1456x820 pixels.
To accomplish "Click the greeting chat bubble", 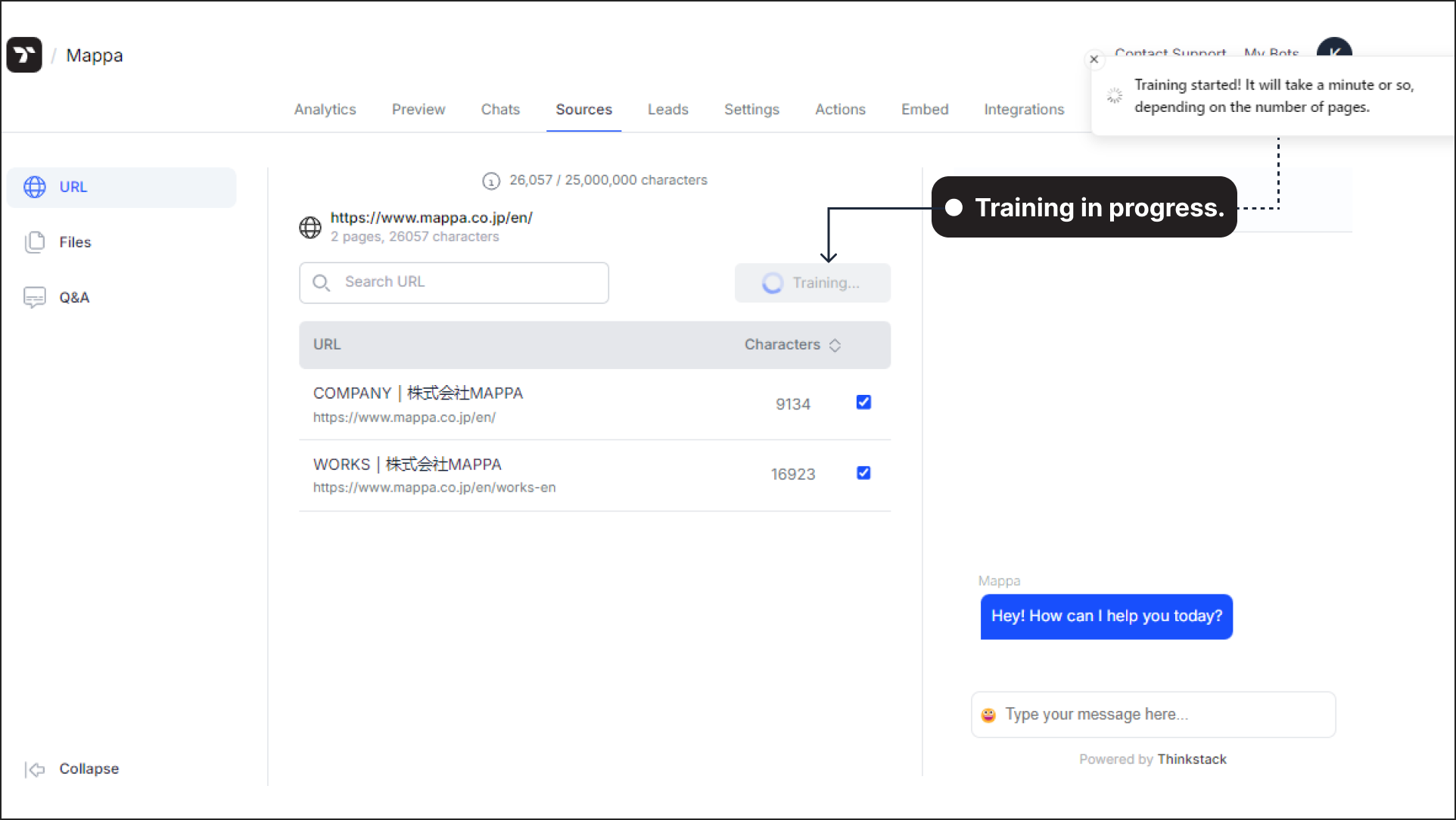I will tap(1106, 617).
